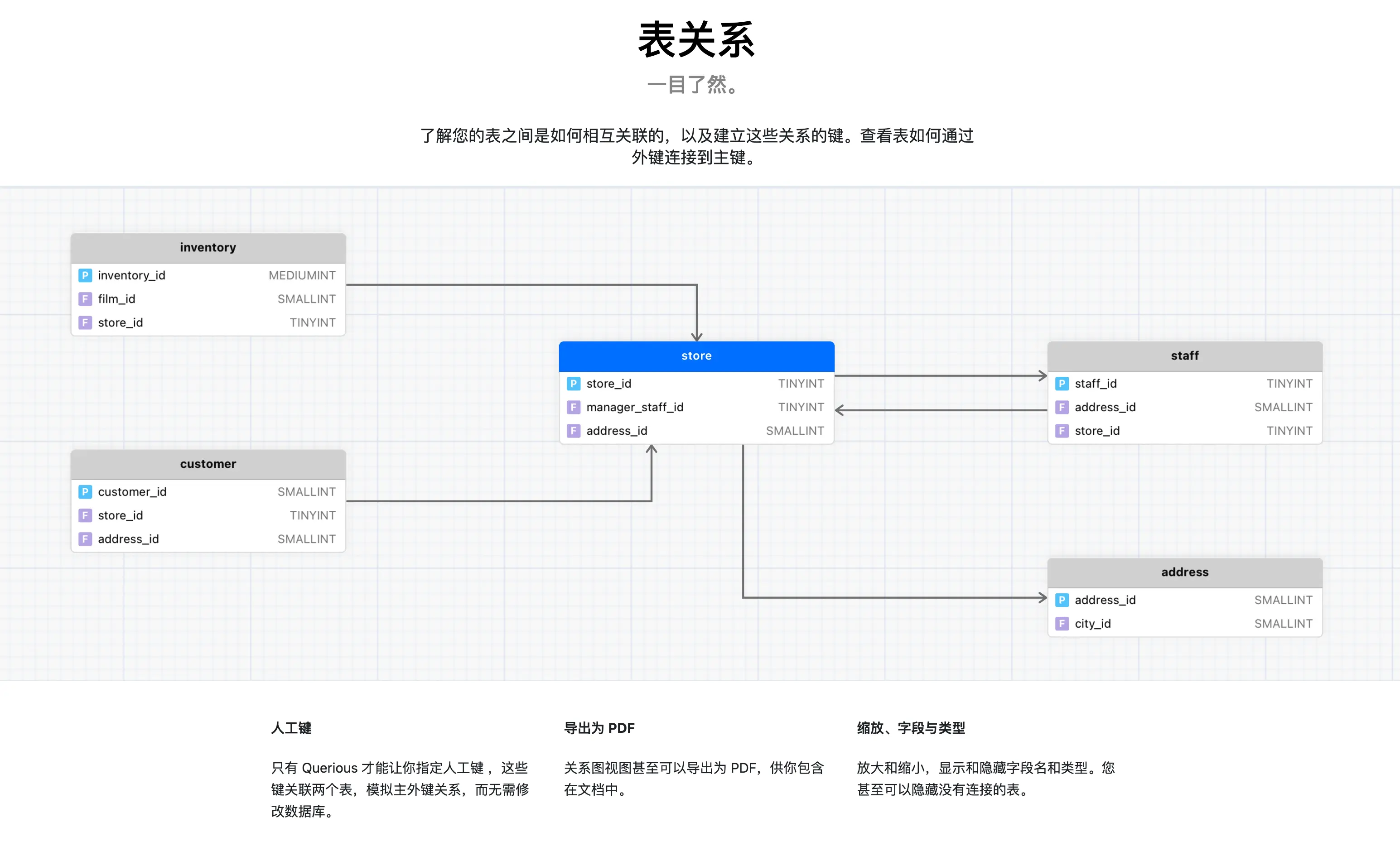Click the 人工键 heading

(x=291, y=728)
